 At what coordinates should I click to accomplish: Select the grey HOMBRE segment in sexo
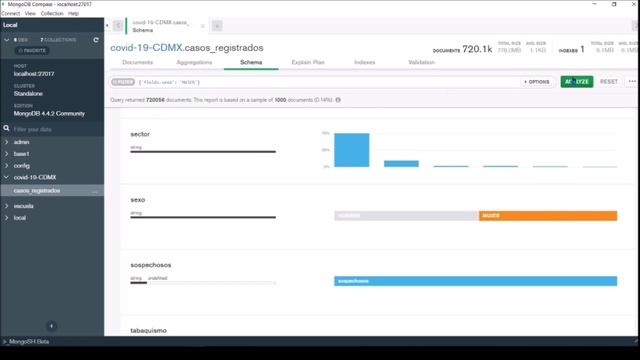tap(406, 216)
